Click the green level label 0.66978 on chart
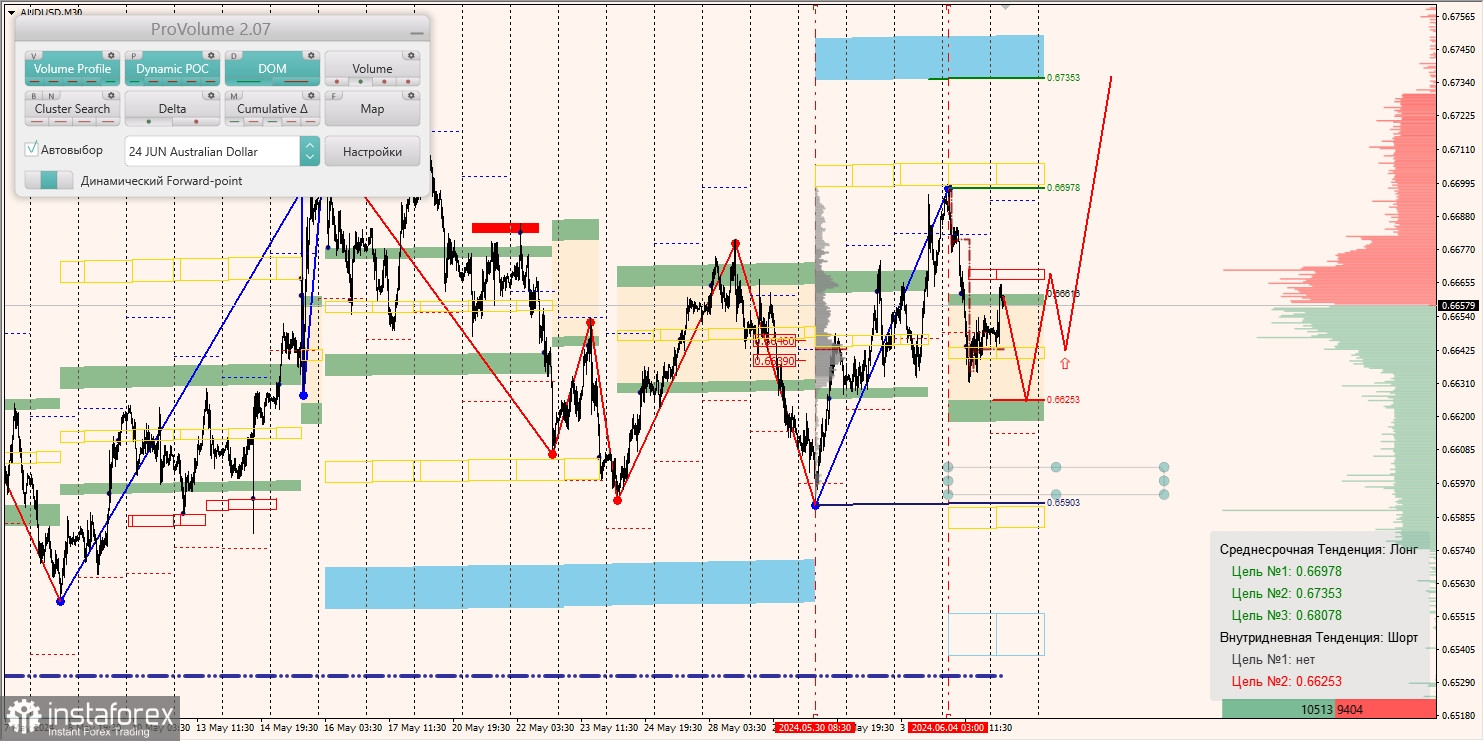The height and width of the screenshot is (741, 1484). point(1063,187)
